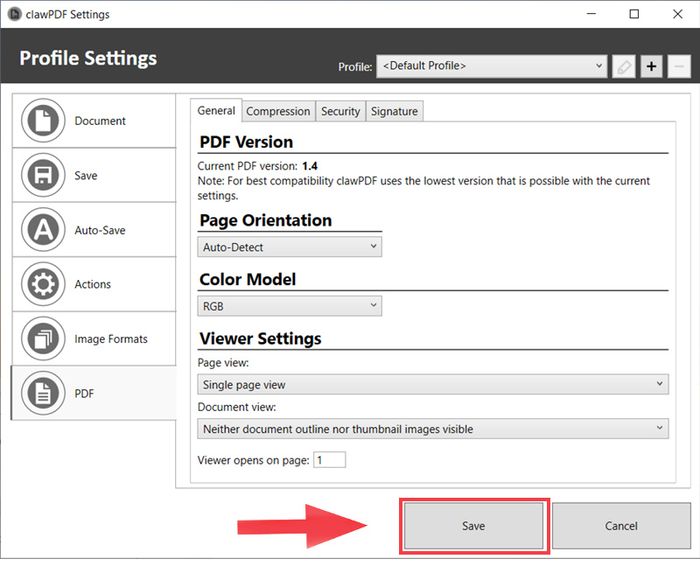Switch to the Compression tab
Screen dimensions: 700x572
click(x=278, y=111)
